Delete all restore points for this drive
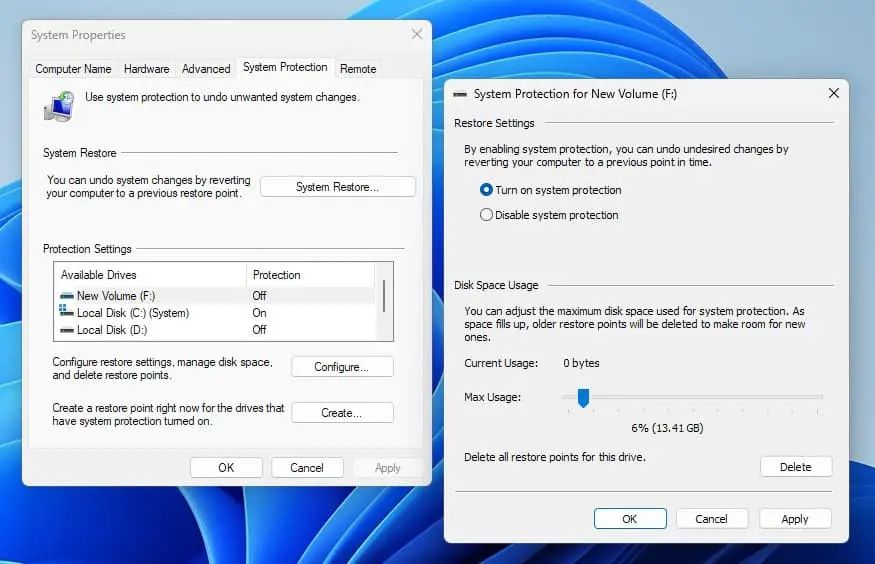This screenshot has height=564, width=875. (x=796, y=467)
